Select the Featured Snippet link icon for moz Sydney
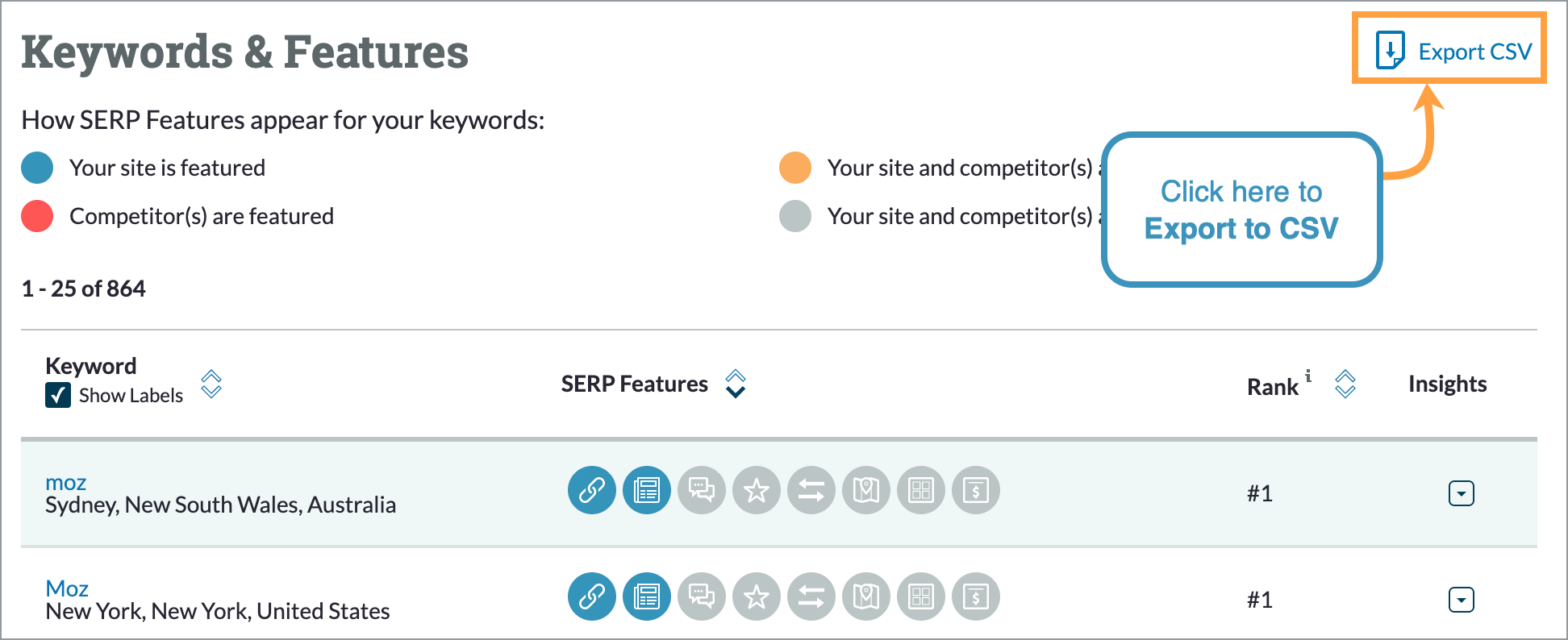 (592, 490)
